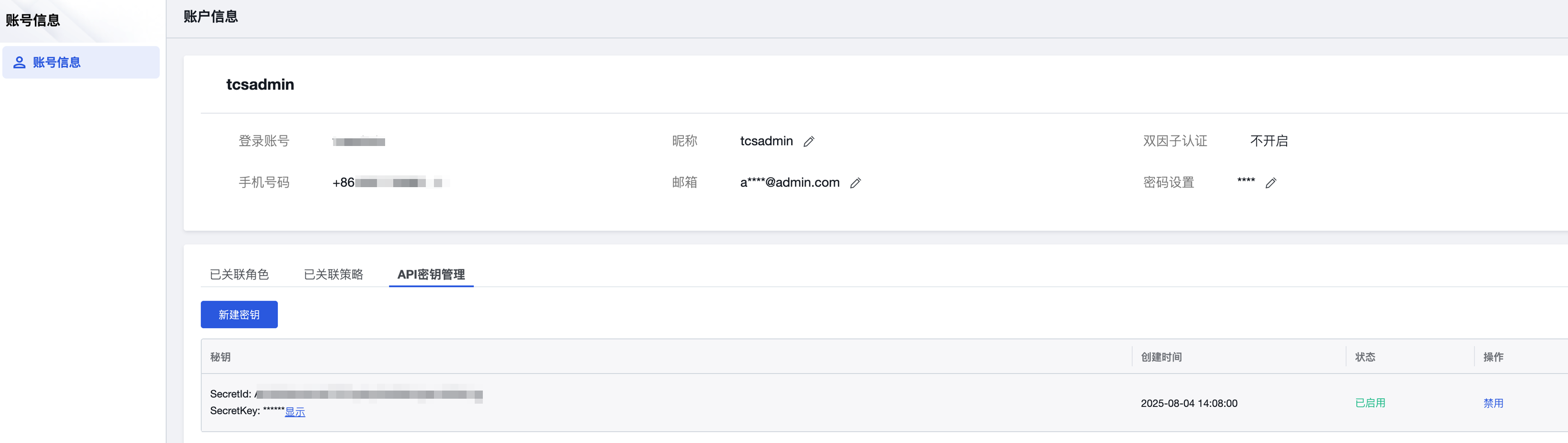The image size is (1568, 443).
Task: Click the masked phone number starting +86
Action: pyautogui.click(x=390, y=183)
